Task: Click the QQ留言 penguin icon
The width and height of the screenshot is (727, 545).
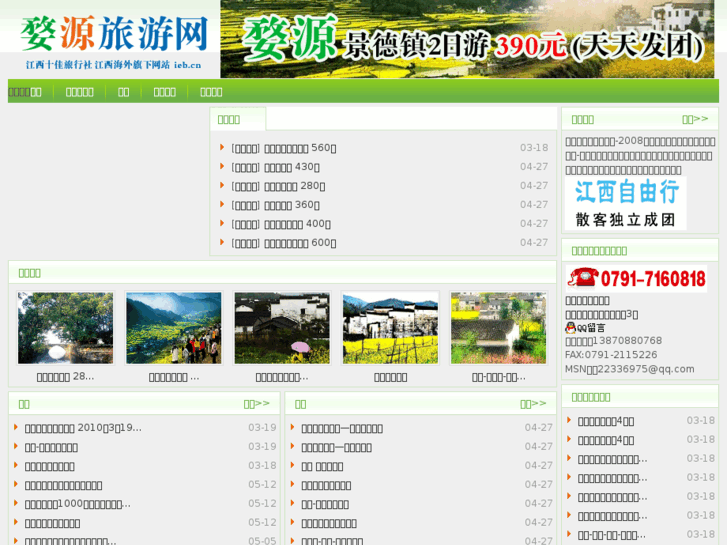Action: click(585, 328)
